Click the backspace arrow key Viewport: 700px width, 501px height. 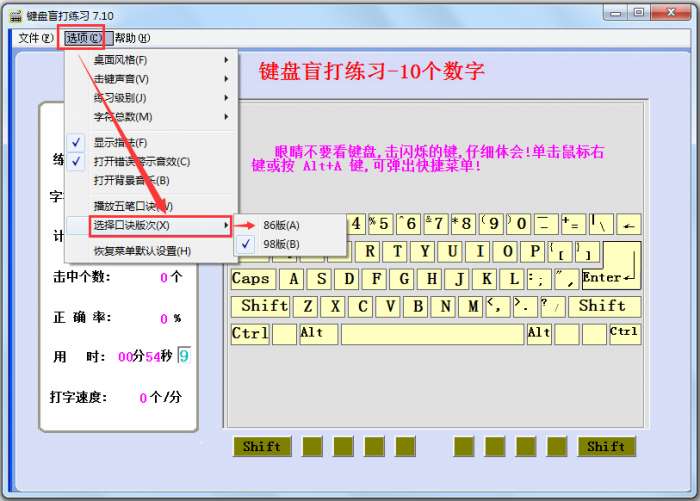(629, 224)
